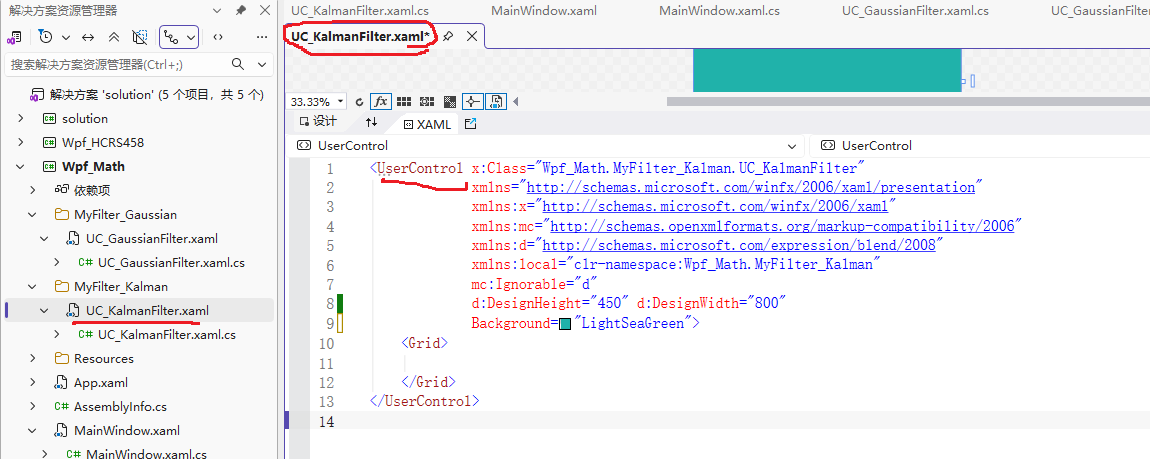Toggle pending changes filter clock icon
Image resolution: width=1150 pixels, height=459 pixels.
point(45,37)
